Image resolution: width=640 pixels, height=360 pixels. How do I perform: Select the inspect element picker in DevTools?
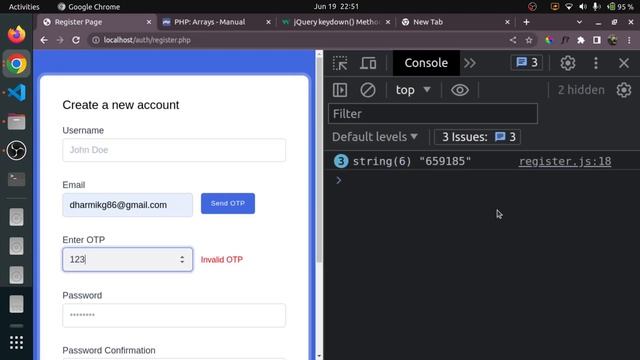coord(340,63)
